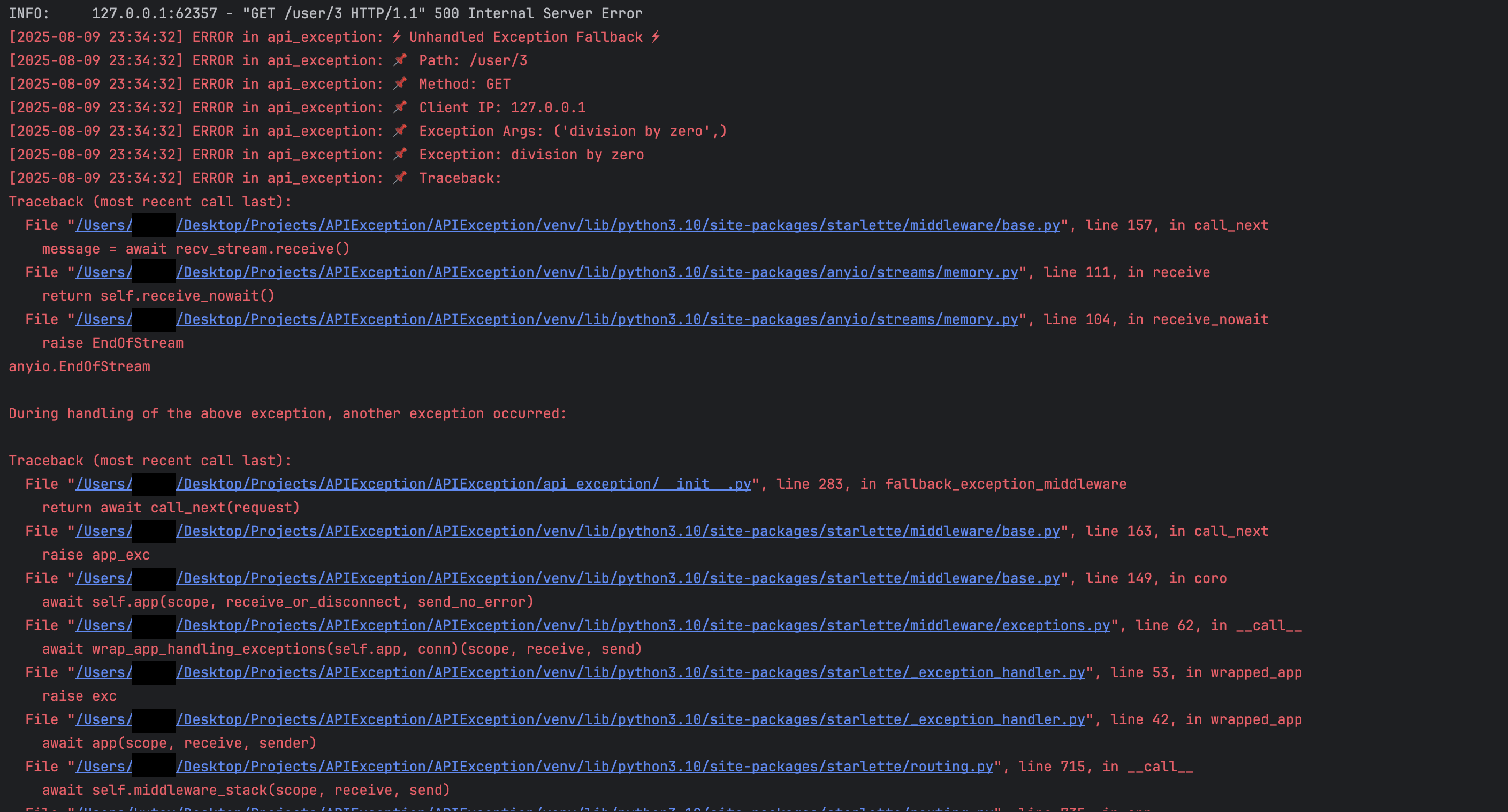1508x812 pixels.
Task: Click the pin icon beside "Traceback:" log entry
Action: 400,178
